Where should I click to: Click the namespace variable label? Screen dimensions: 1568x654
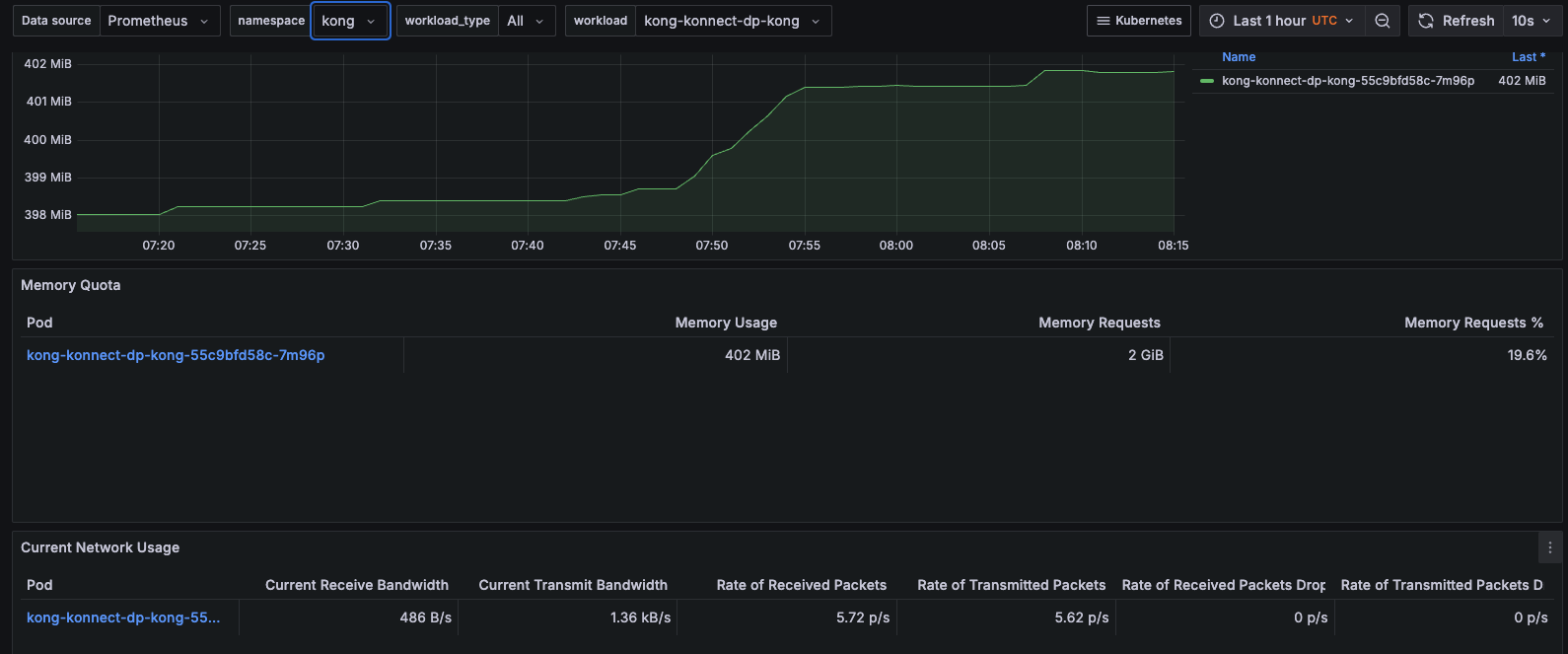coord(271,21)
